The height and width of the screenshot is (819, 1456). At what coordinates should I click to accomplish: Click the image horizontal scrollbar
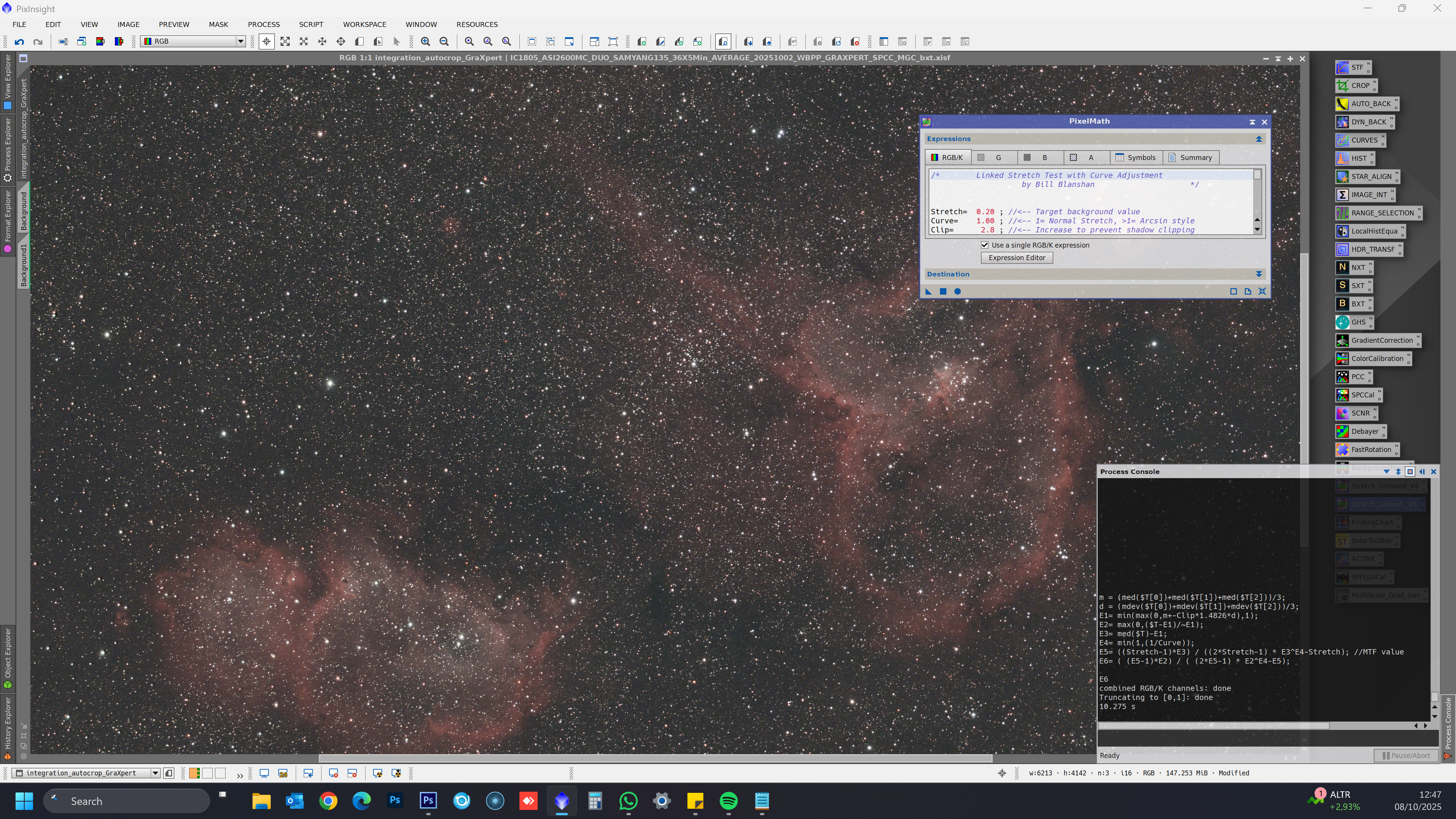[655, 758]
